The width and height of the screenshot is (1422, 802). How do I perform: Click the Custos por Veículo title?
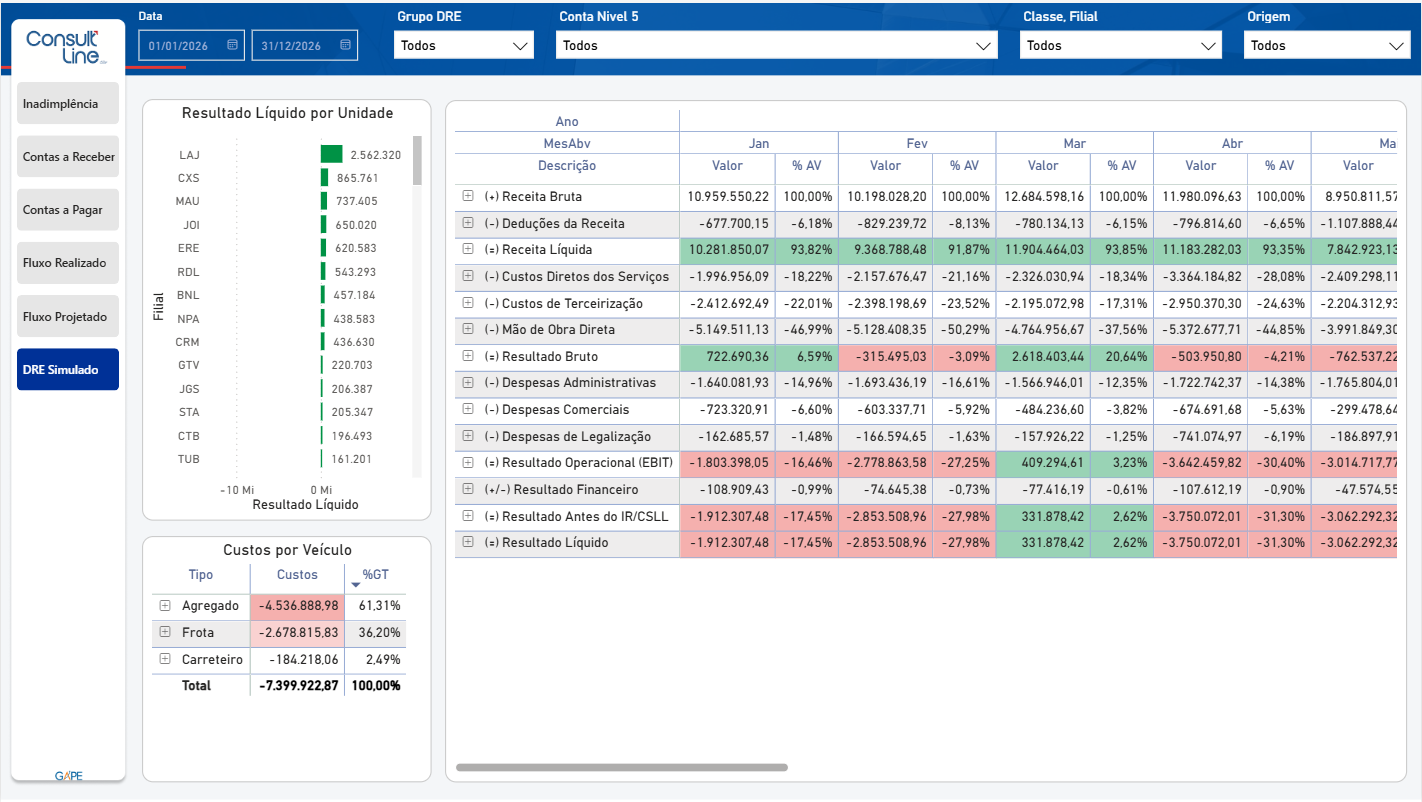tap(287, 550)
